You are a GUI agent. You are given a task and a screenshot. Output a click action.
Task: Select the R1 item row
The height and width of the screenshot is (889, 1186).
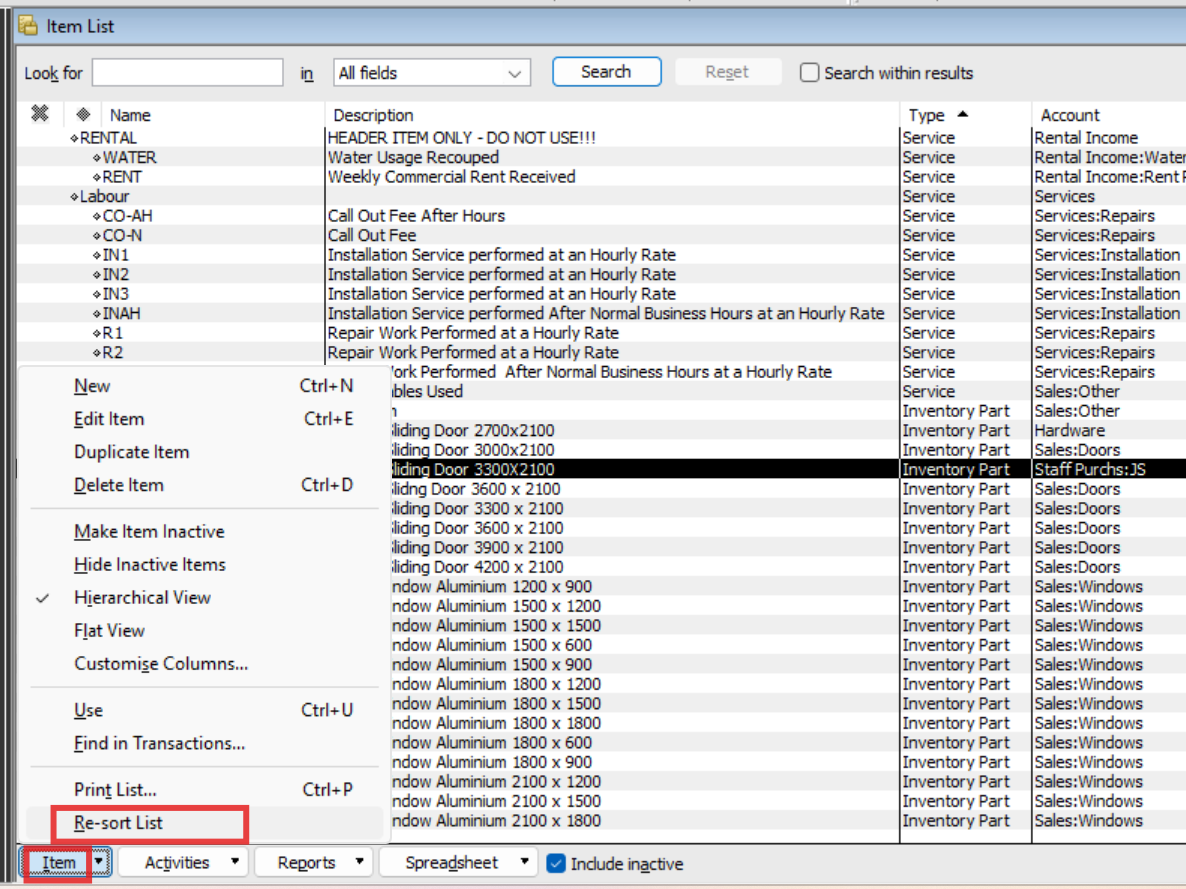point(601,333)
